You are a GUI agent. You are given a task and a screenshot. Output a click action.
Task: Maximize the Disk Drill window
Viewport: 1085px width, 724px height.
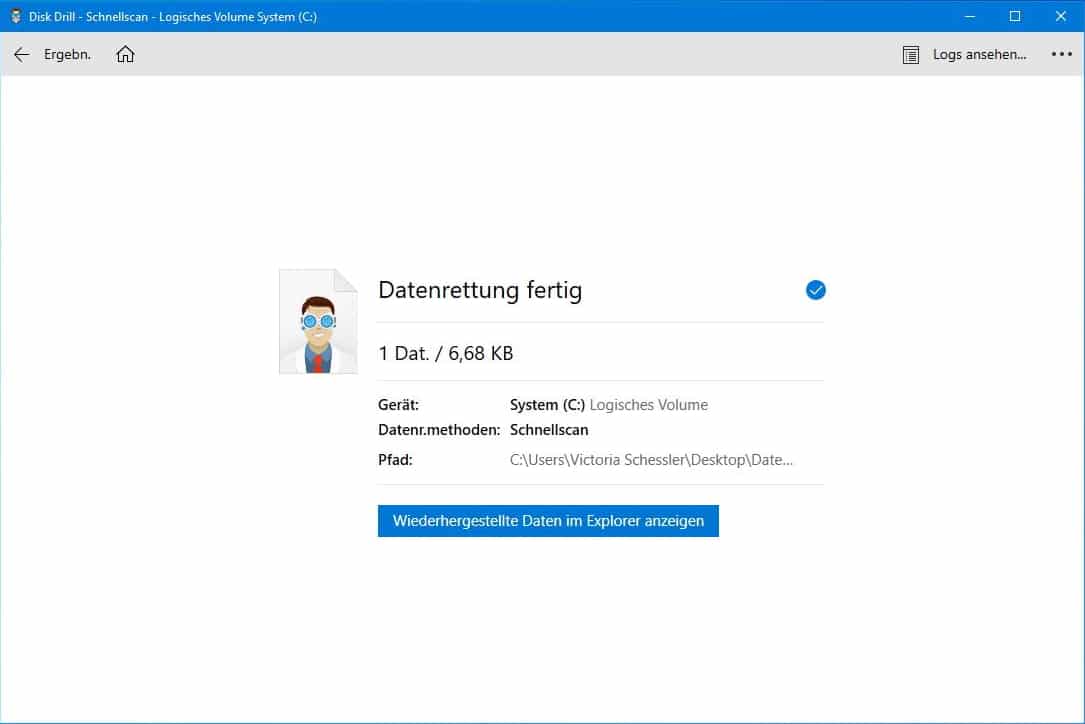click(1015, 16)
